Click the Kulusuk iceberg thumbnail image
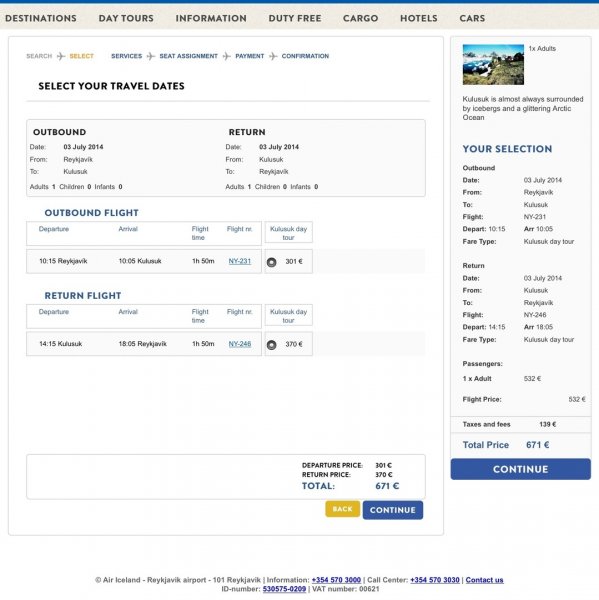Viewport: 599px width, 600px height. click(x=493, y=64)
